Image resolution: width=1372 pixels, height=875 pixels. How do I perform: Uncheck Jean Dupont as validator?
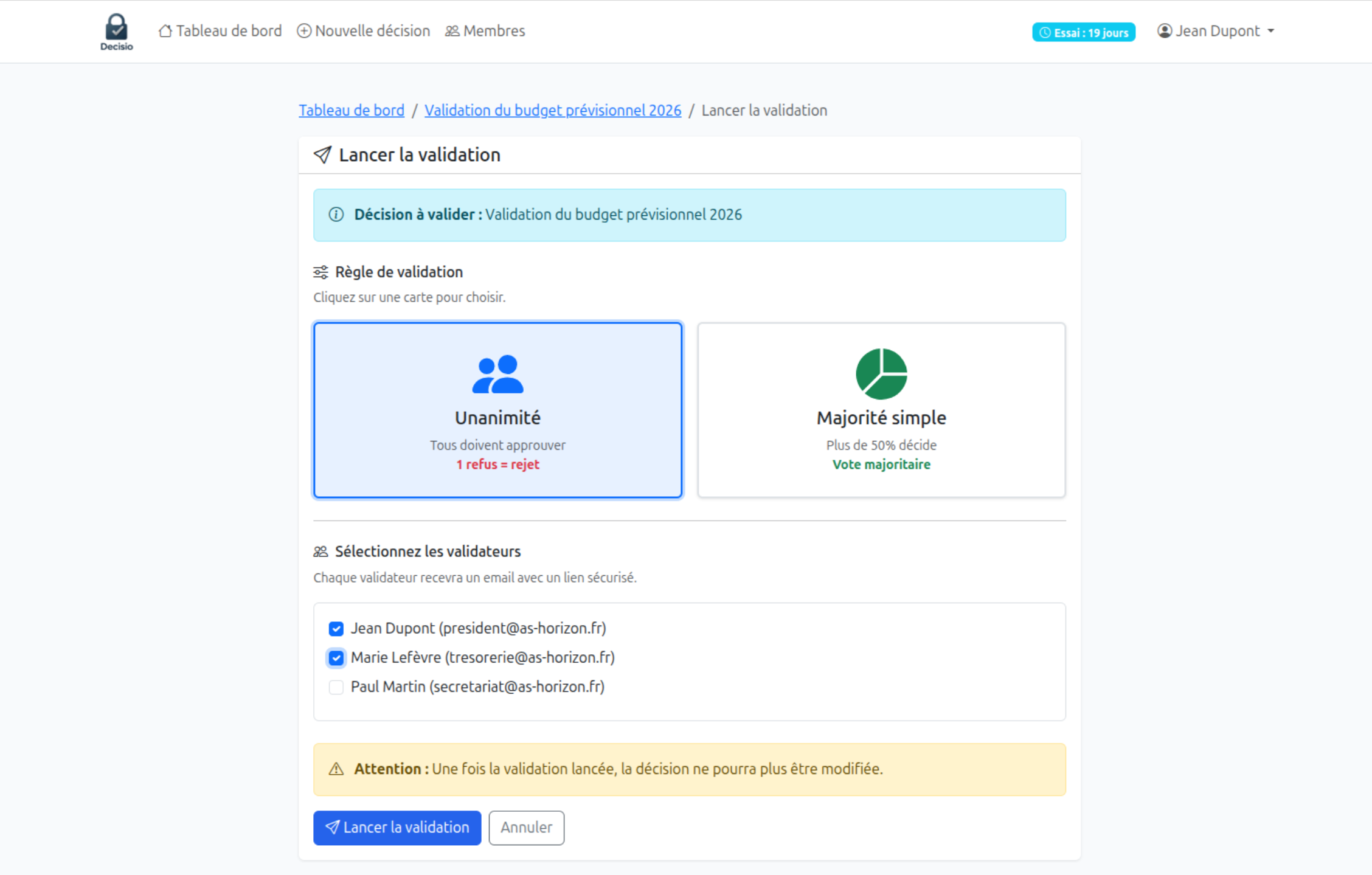pos(336,628)
